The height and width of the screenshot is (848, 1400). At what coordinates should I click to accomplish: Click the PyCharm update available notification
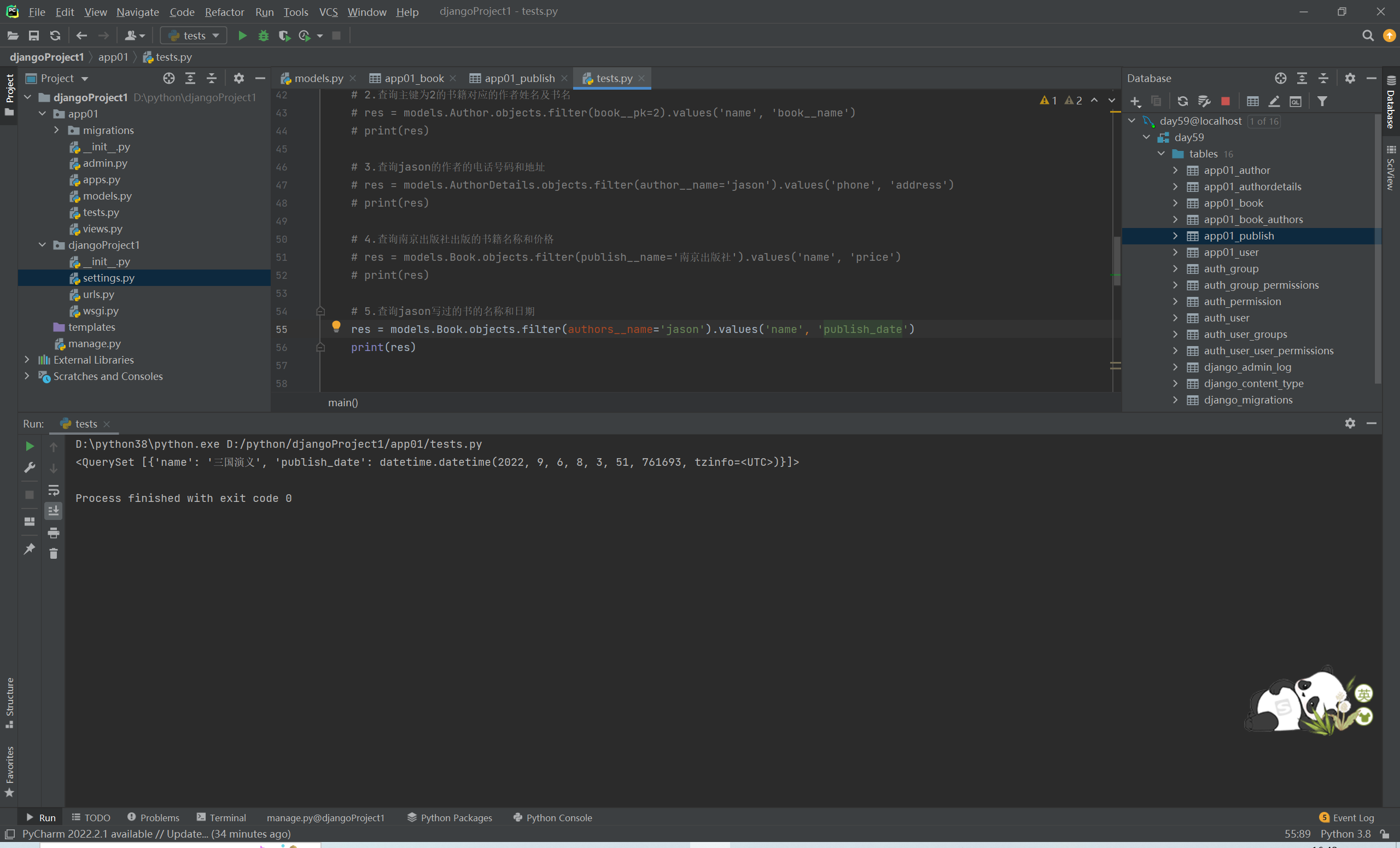pyautogui.click(x=156, y=834)
